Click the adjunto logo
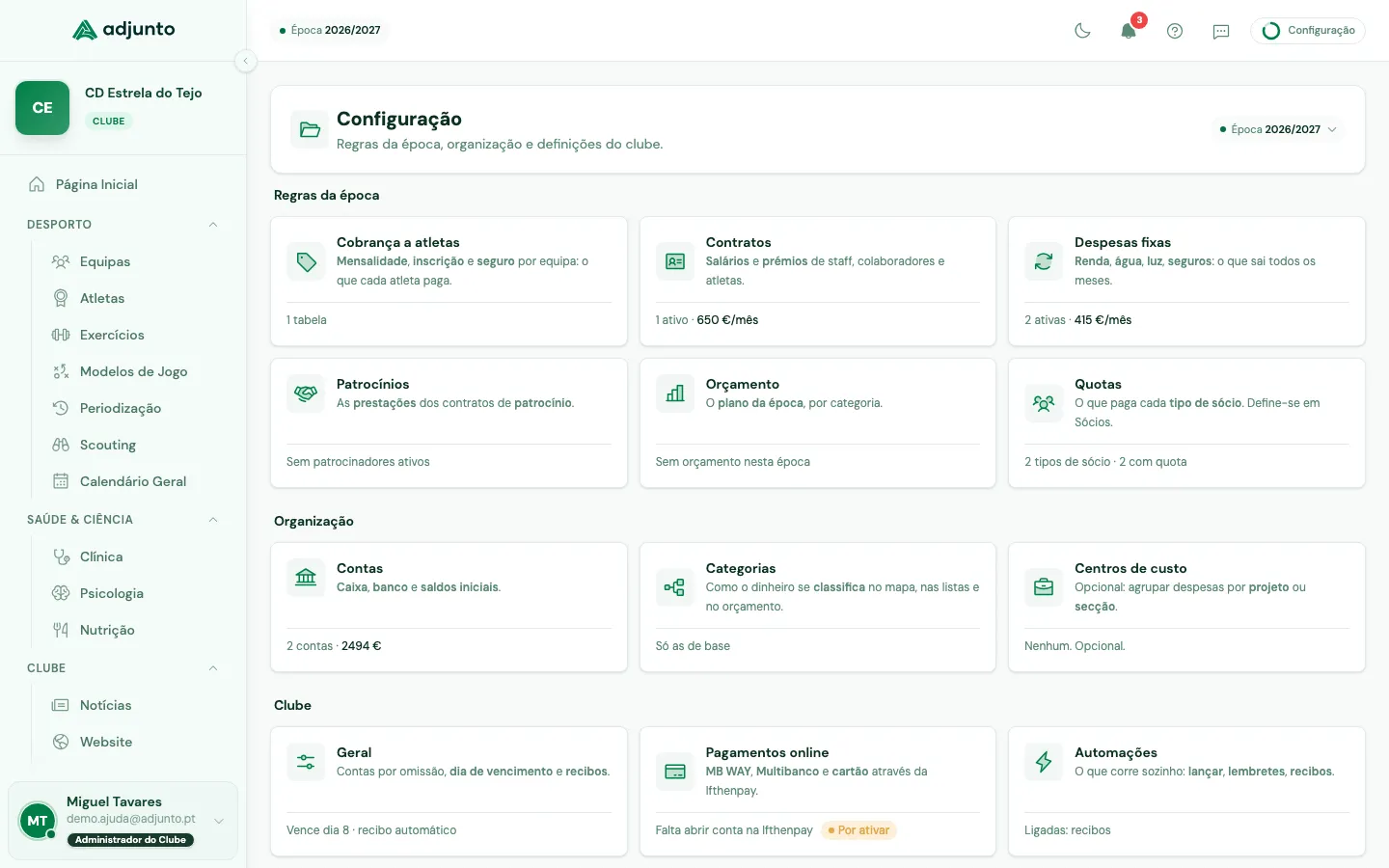The height and width of the screenshot is (868, 1389). pyautogui.click(x=123, y=30)
